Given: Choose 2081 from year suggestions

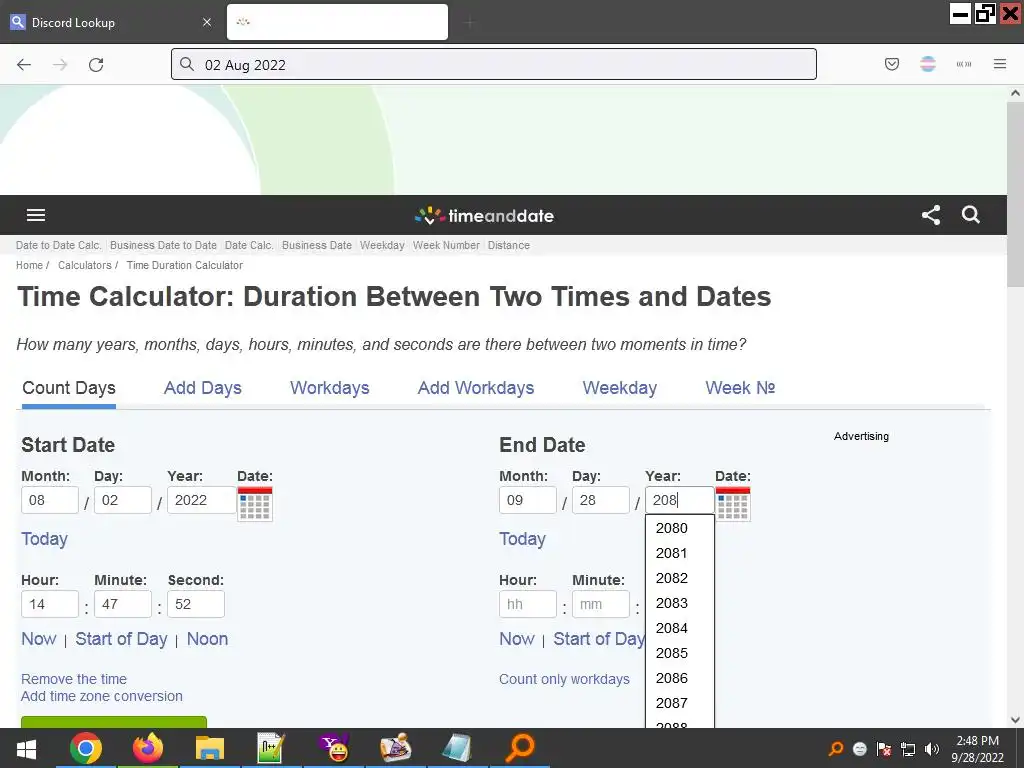Looking at the screenshot, I should click(680, 553).
